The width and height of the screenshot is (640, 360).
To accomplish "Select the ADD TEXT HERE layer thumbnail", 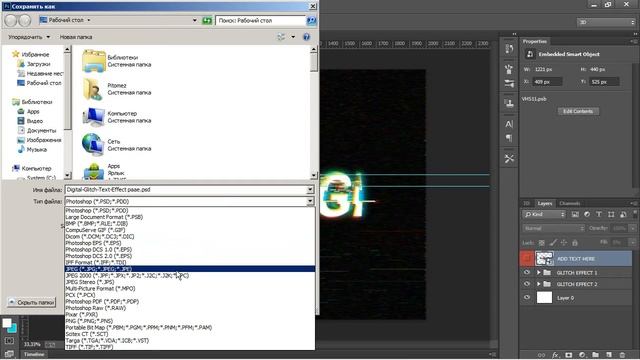I will coord(544,258).
